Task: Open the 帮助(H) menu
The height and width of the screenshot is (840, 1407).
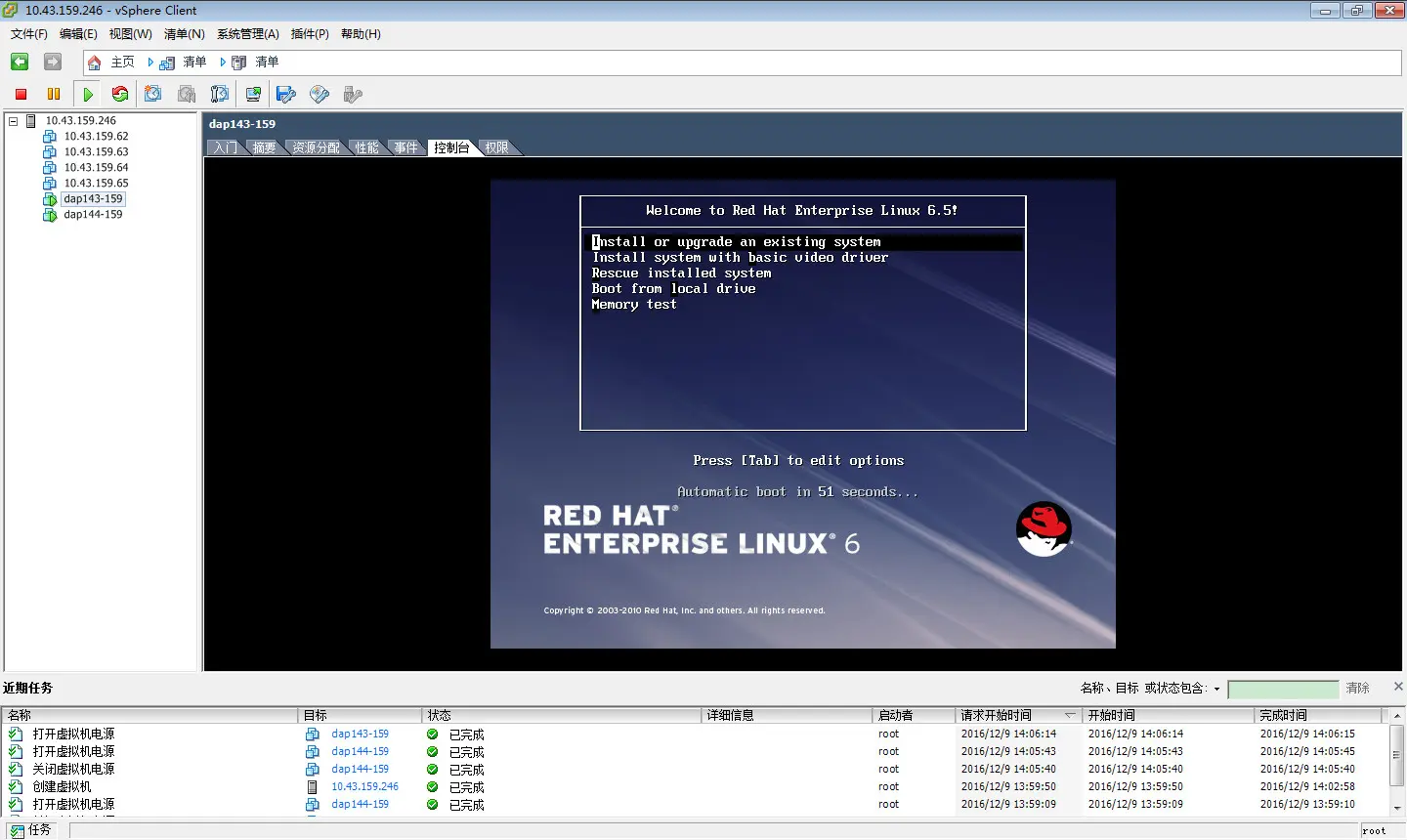Action: tap(361, 34)
